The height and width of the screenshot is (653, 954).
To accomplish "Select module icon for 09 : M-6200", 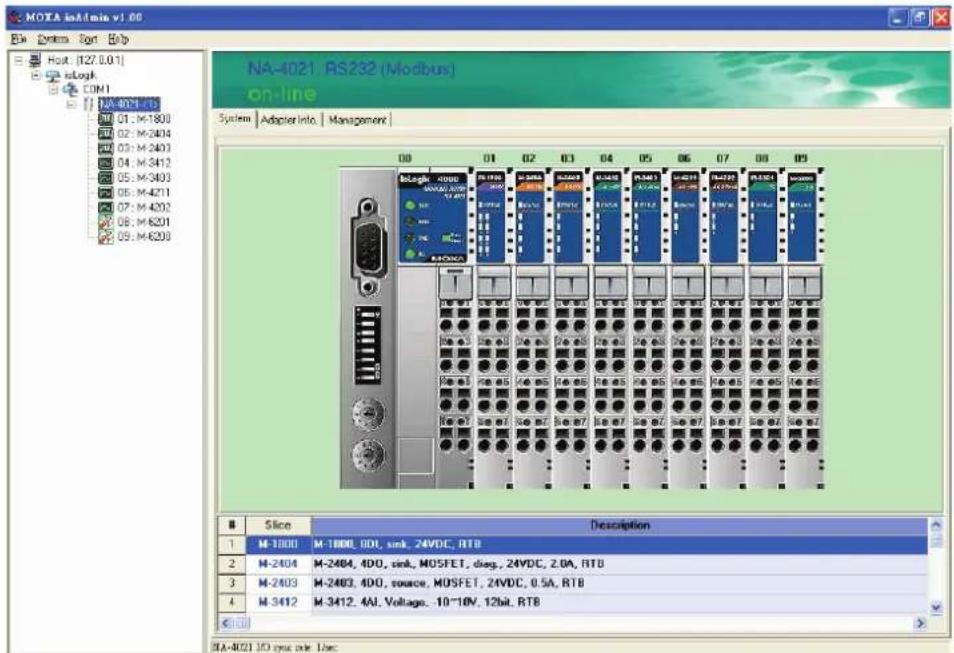I will tap(106, 237).
